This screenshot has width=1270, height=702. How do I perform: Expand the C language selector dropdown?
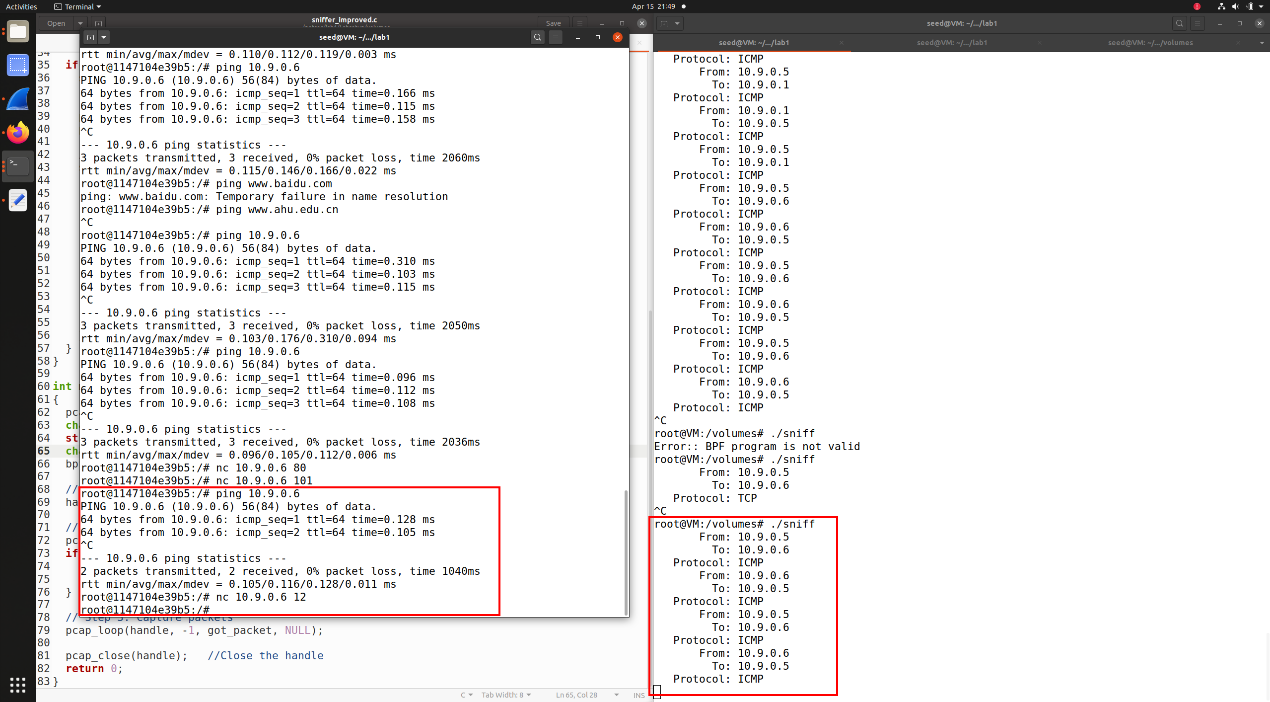(x=466, y=695)
